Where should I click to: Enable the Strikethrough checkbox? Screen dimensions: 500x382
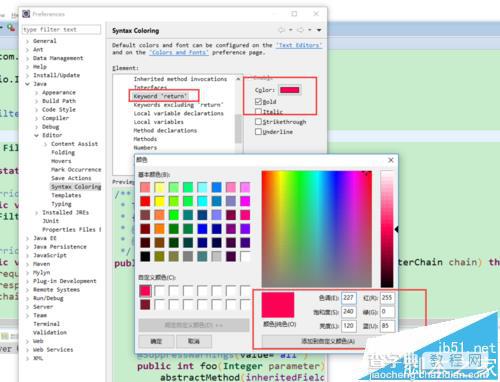pyautogui.click(x=258, y=122)
